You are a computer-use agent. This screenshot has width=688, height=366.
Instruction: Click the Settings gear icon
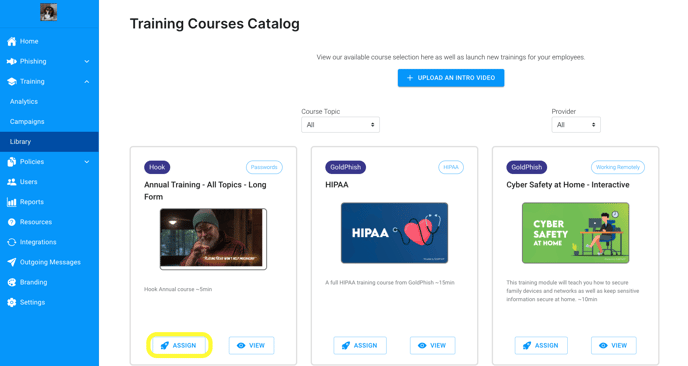coord(12,302)
